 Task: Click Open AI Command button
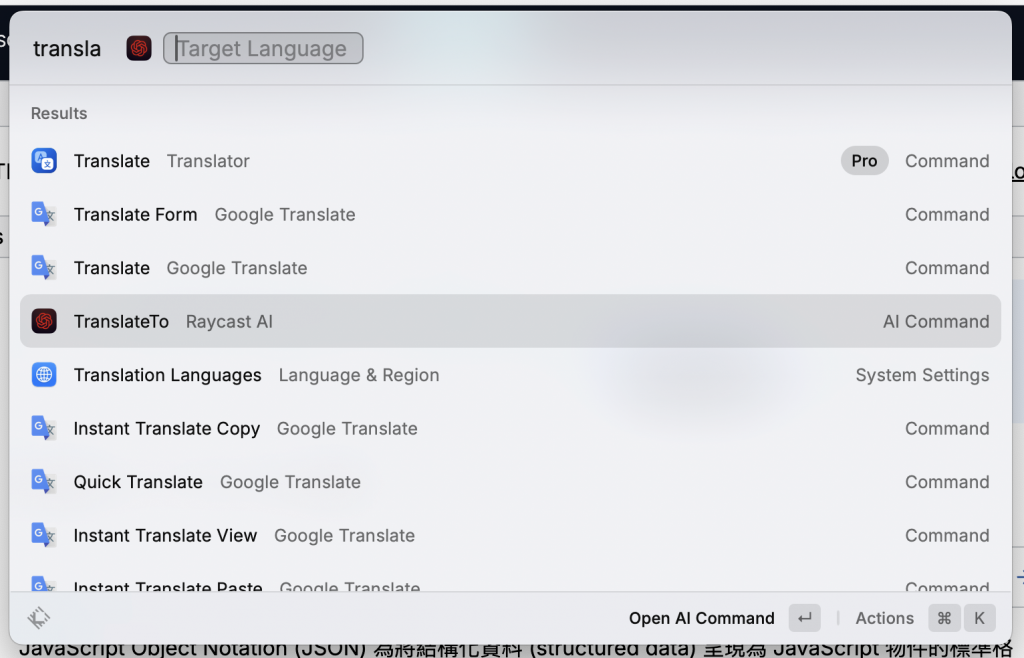(701, 618)
